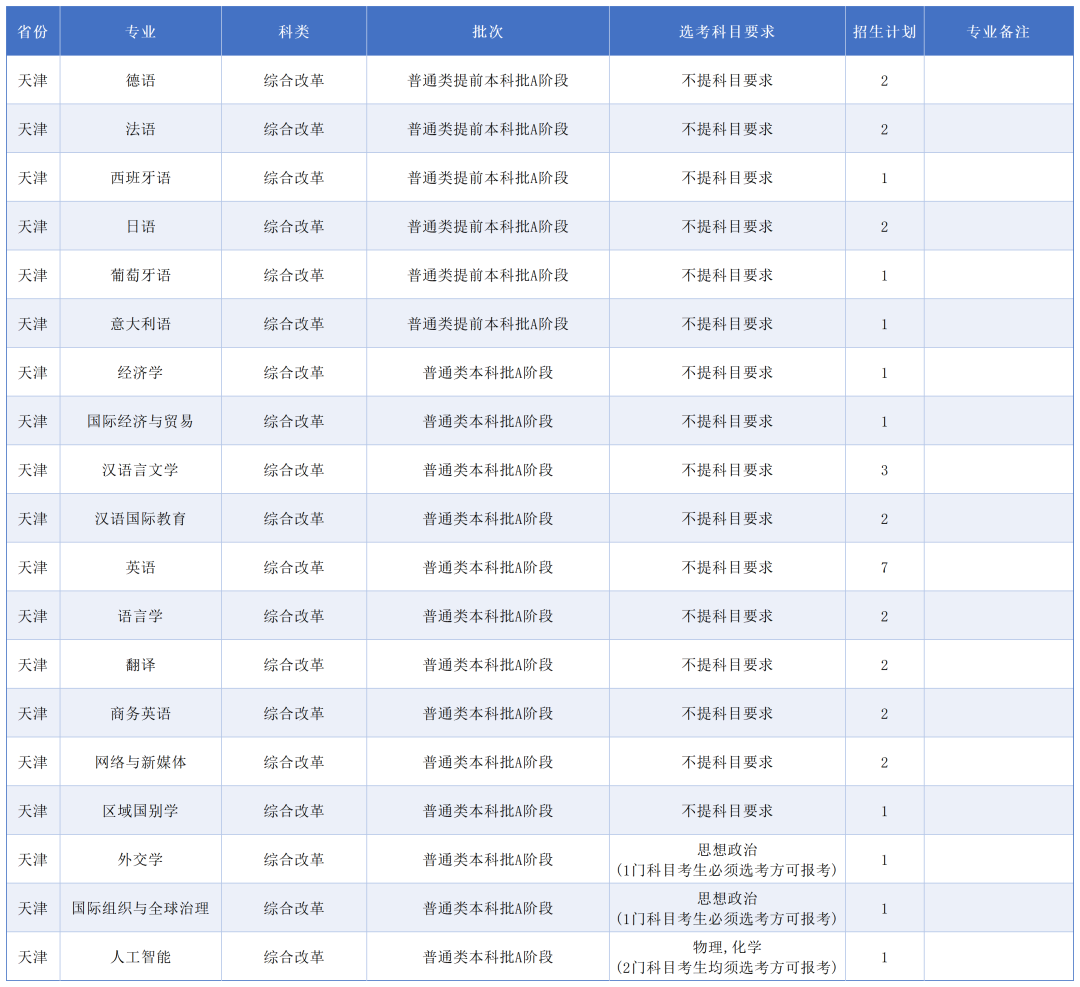This screenshot has width=1080, height=987.
Task: Select the 国际经济与贸易 major cell
Action: (141, 422)
